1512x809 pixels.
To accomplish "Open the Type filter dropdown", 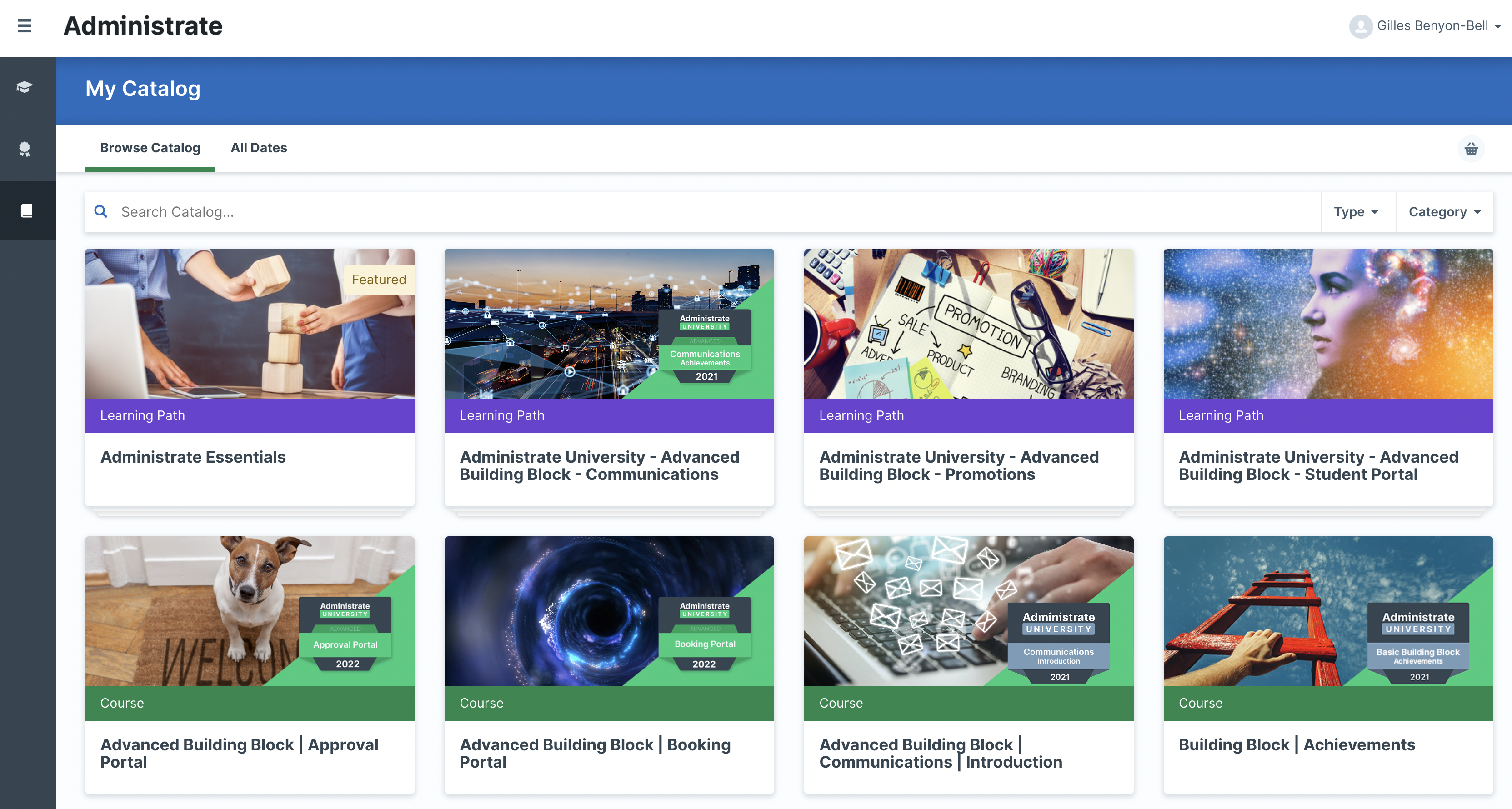I will coord(1356,212).
